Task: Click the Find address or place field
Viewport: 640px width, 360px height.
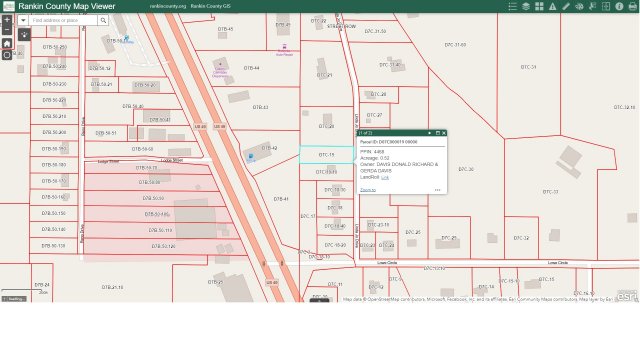Action: pos(63,20)
